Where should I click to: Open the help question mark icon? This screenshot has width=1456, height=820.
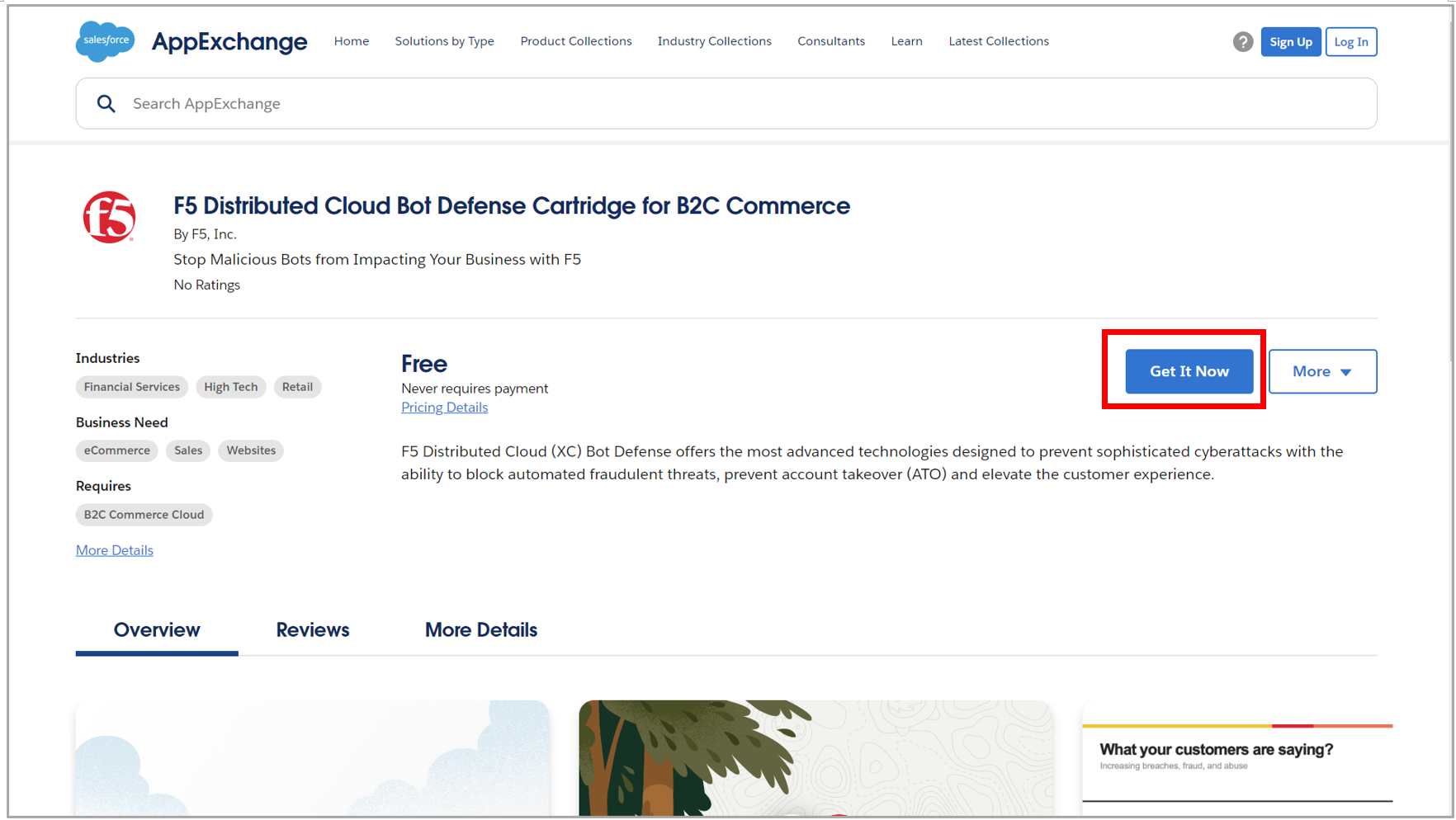point(1243,41)
